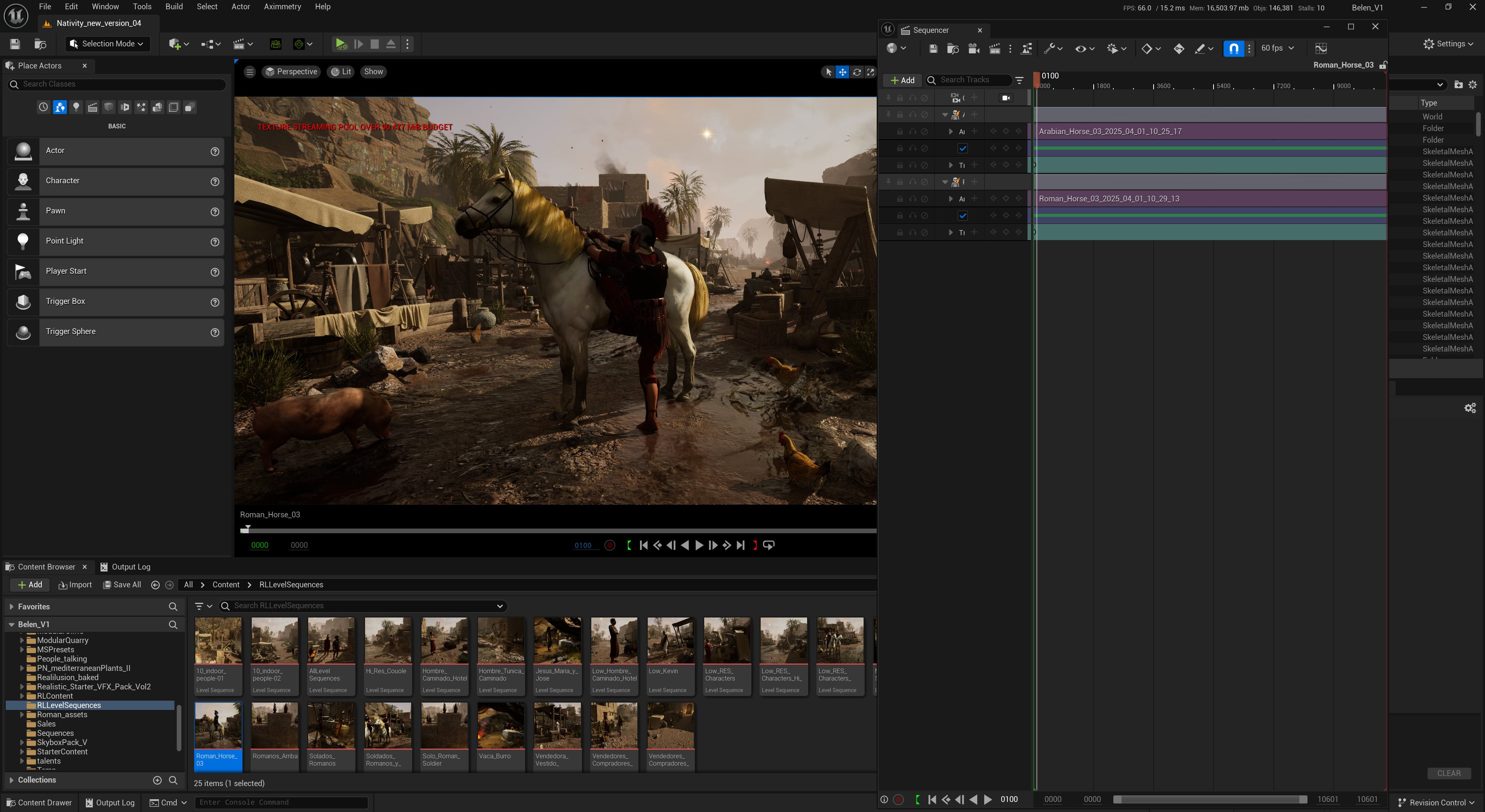Toggle sequence lock icon beside Roman_Horse_03
The width and height of the screenshot is (1485, 812).
1383,65
